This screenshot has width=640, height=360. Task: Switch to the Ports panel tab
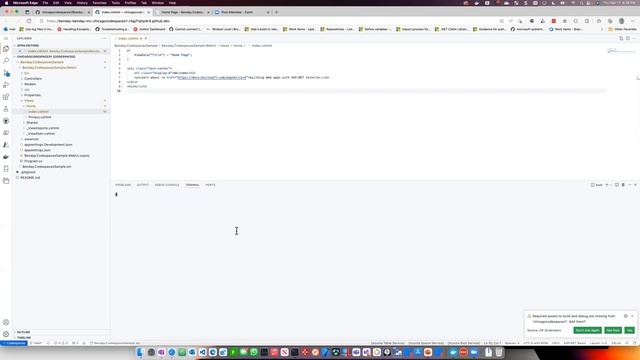coord(210,185)
